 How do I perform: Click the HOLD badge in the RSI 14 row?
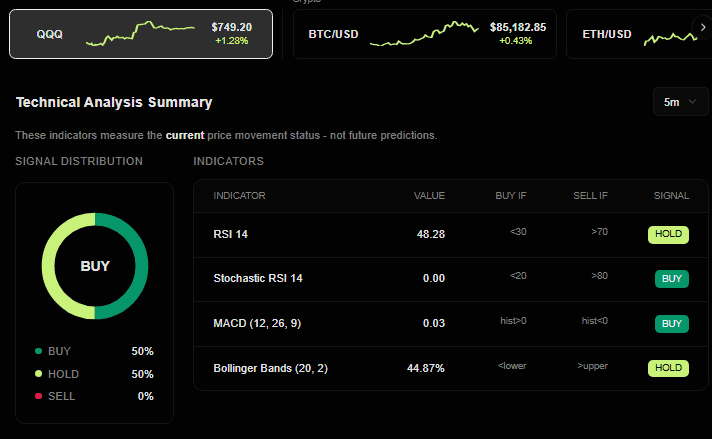click(668, 235)
